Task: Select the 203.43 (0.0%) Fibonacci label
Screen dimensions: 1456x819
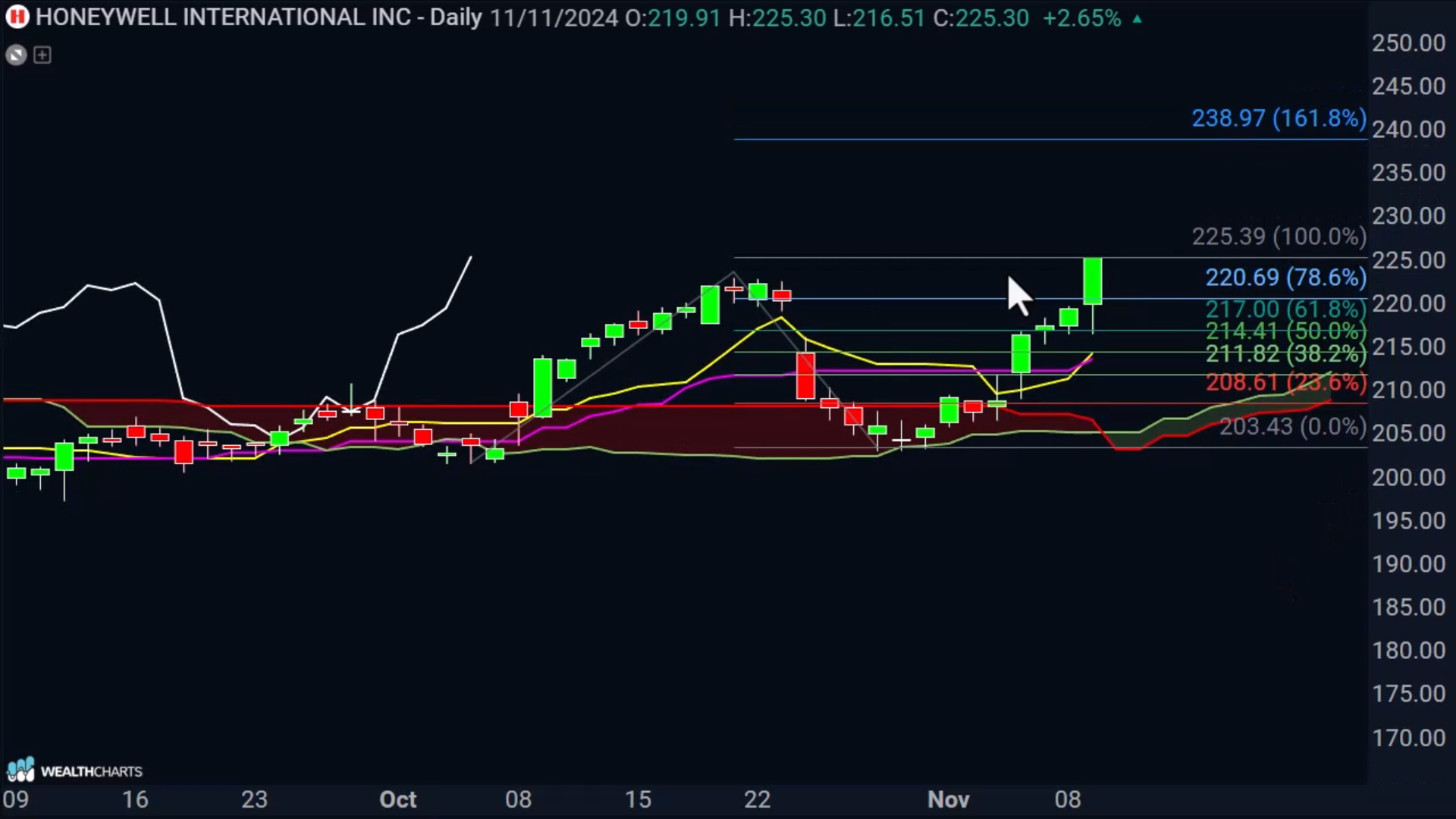Action: pos(1292,426)
